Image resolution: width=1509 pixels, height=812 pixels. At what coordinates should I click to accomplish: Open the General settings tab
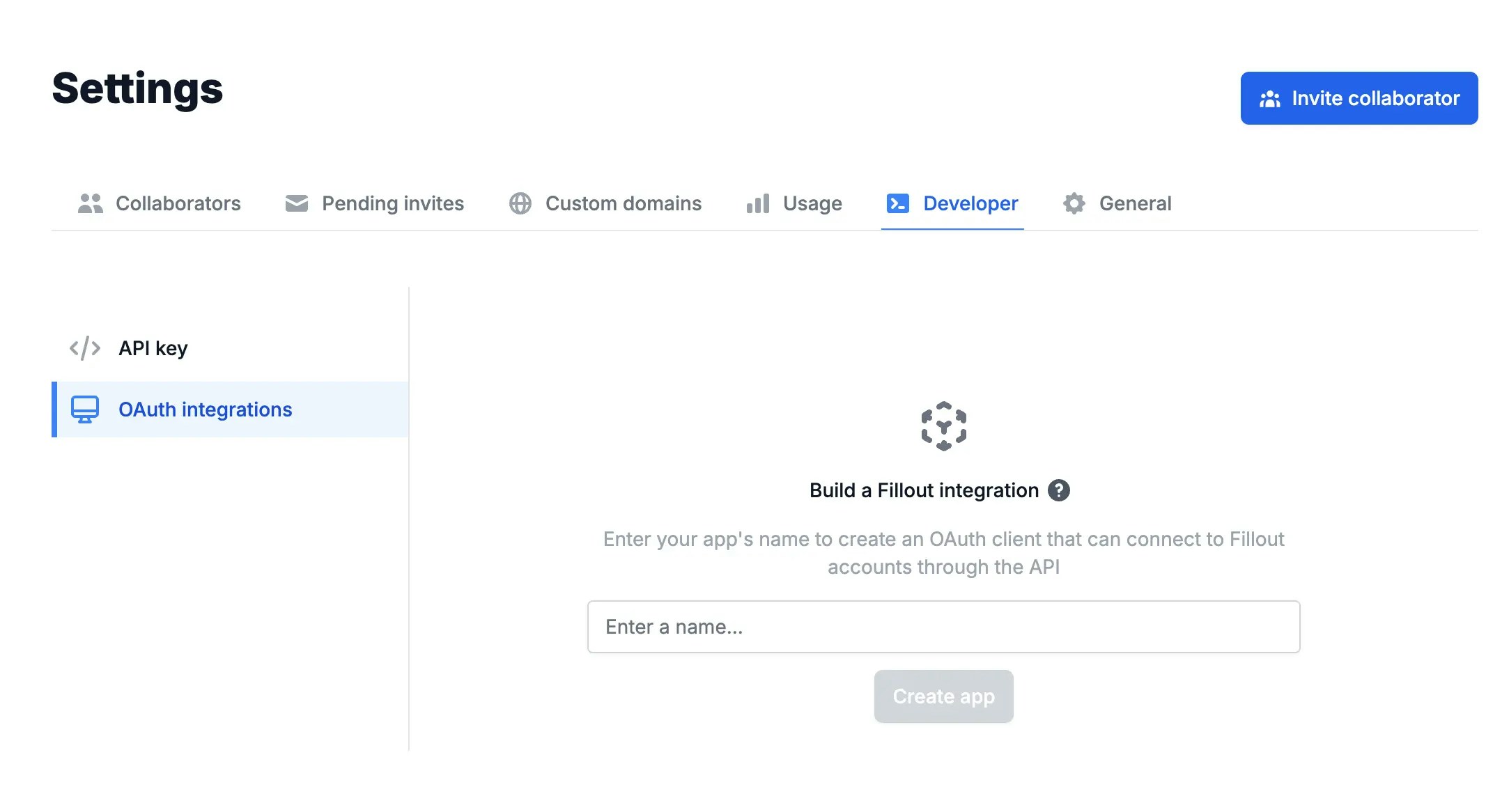coord(1117,203)
